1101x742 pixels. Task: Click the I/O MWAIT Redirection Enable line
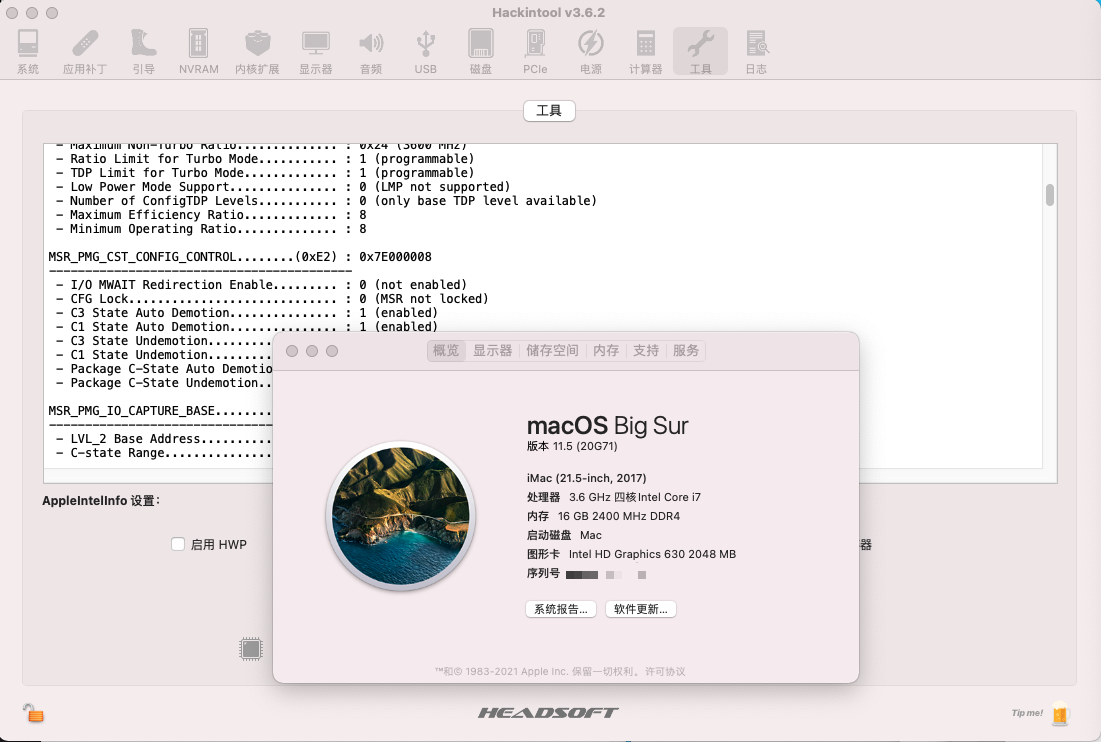pos(261,285)
